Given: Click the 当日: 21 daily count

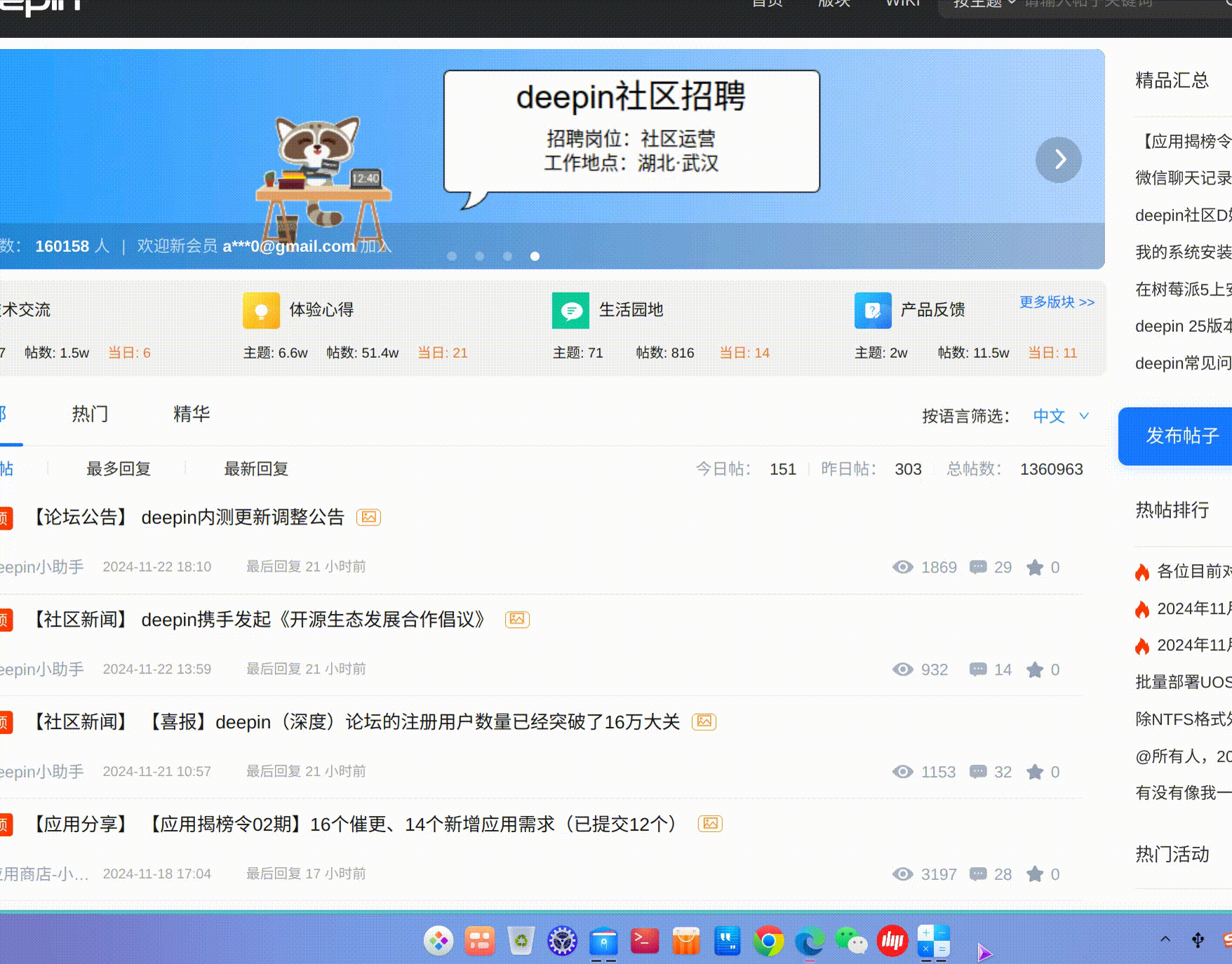Looking at the screenshot, I should (443, 353).
